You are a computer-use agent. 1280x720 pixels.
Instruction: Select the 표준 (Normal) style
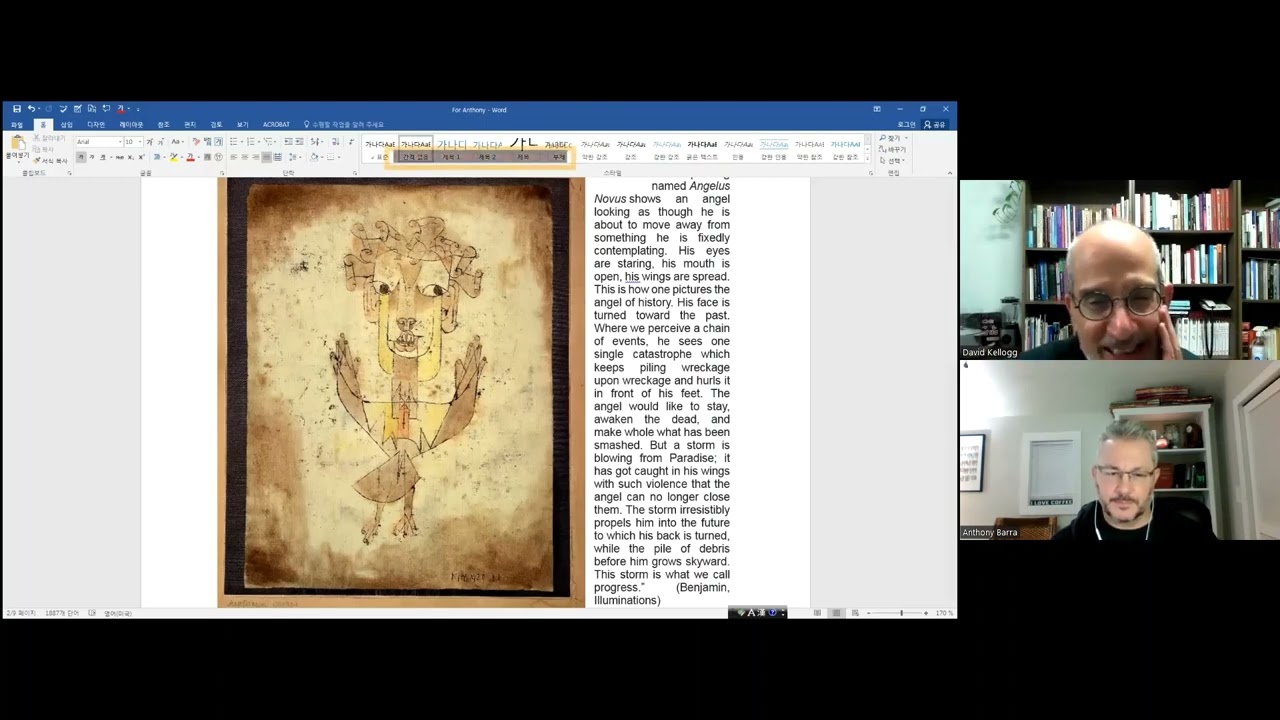(x=379, y=149)
